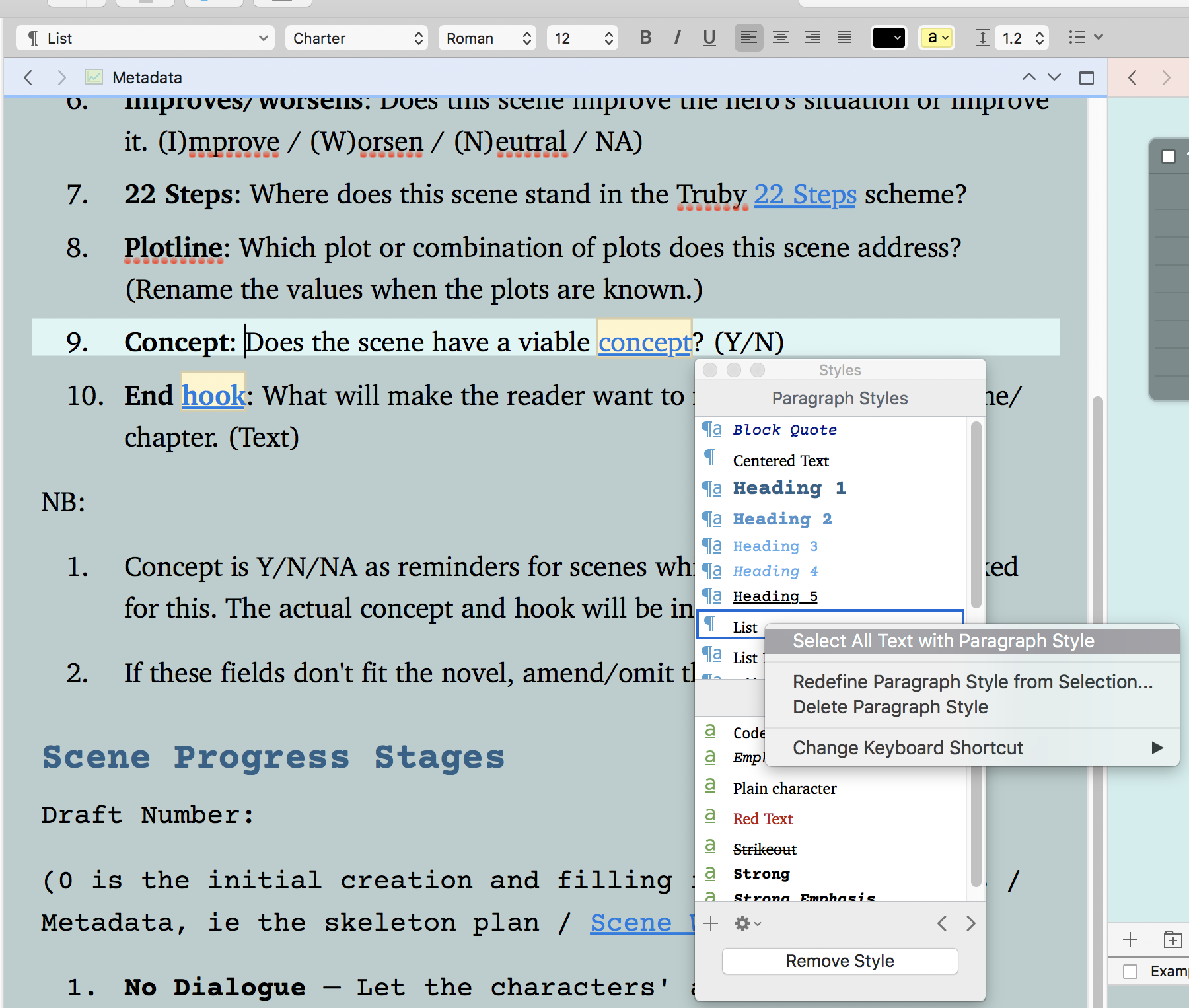Show previous styles panel page

click(943, 923)
